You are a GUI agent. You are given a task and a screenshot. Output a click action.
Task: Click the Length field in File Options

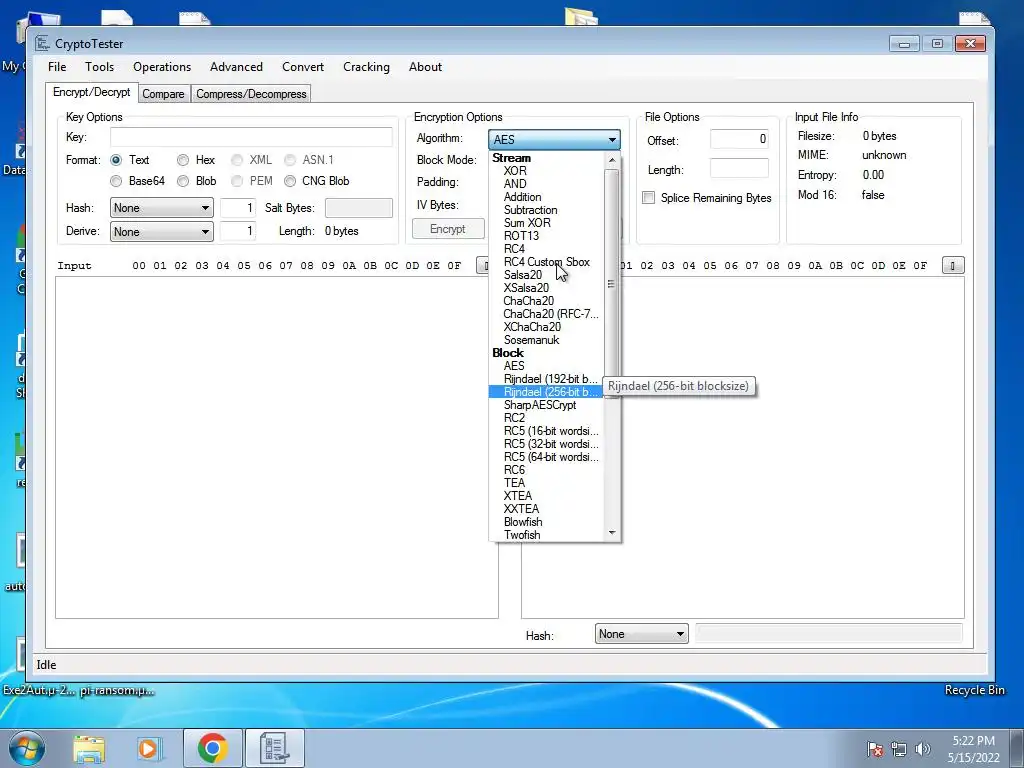point(739,168)
